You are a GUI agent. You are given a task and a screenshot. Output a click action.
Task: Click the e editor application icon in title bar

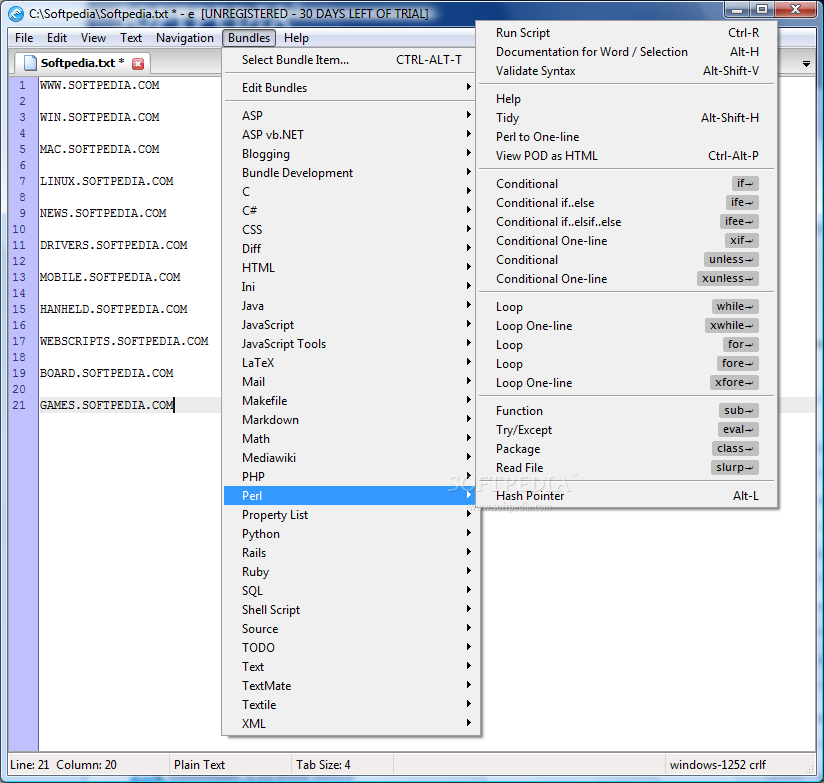coord(16,13)
